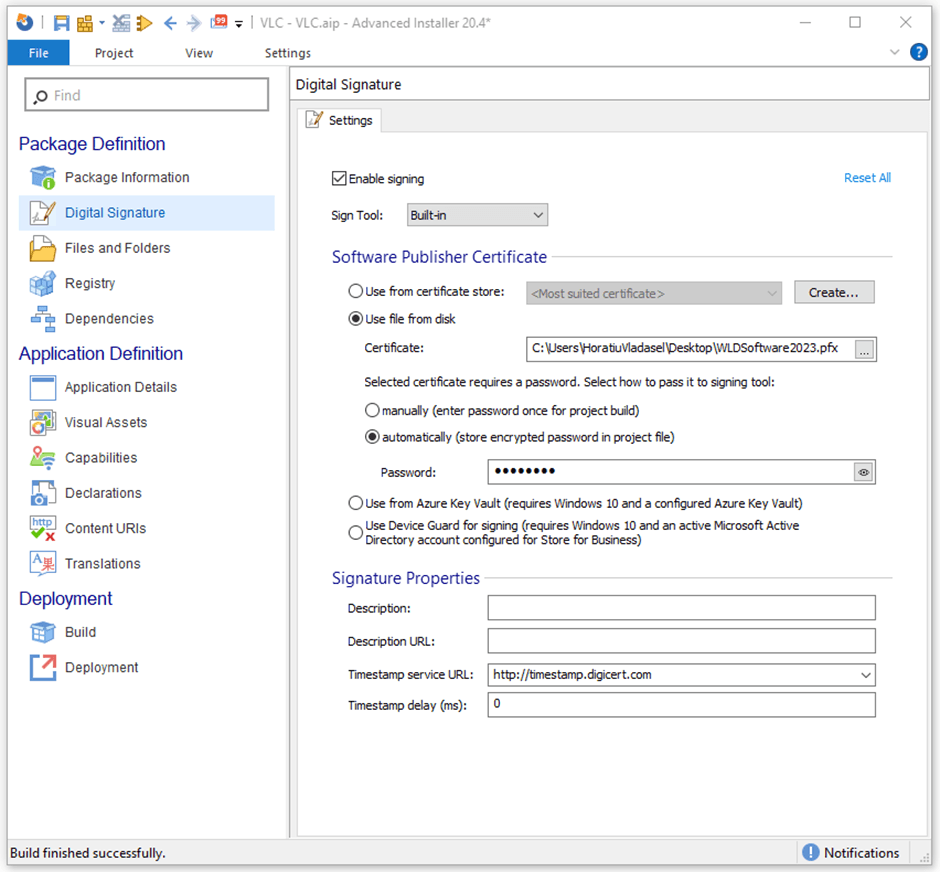Click the Digital Signature page icon
This screenshot has width=940, height=872.
[43, 213]
